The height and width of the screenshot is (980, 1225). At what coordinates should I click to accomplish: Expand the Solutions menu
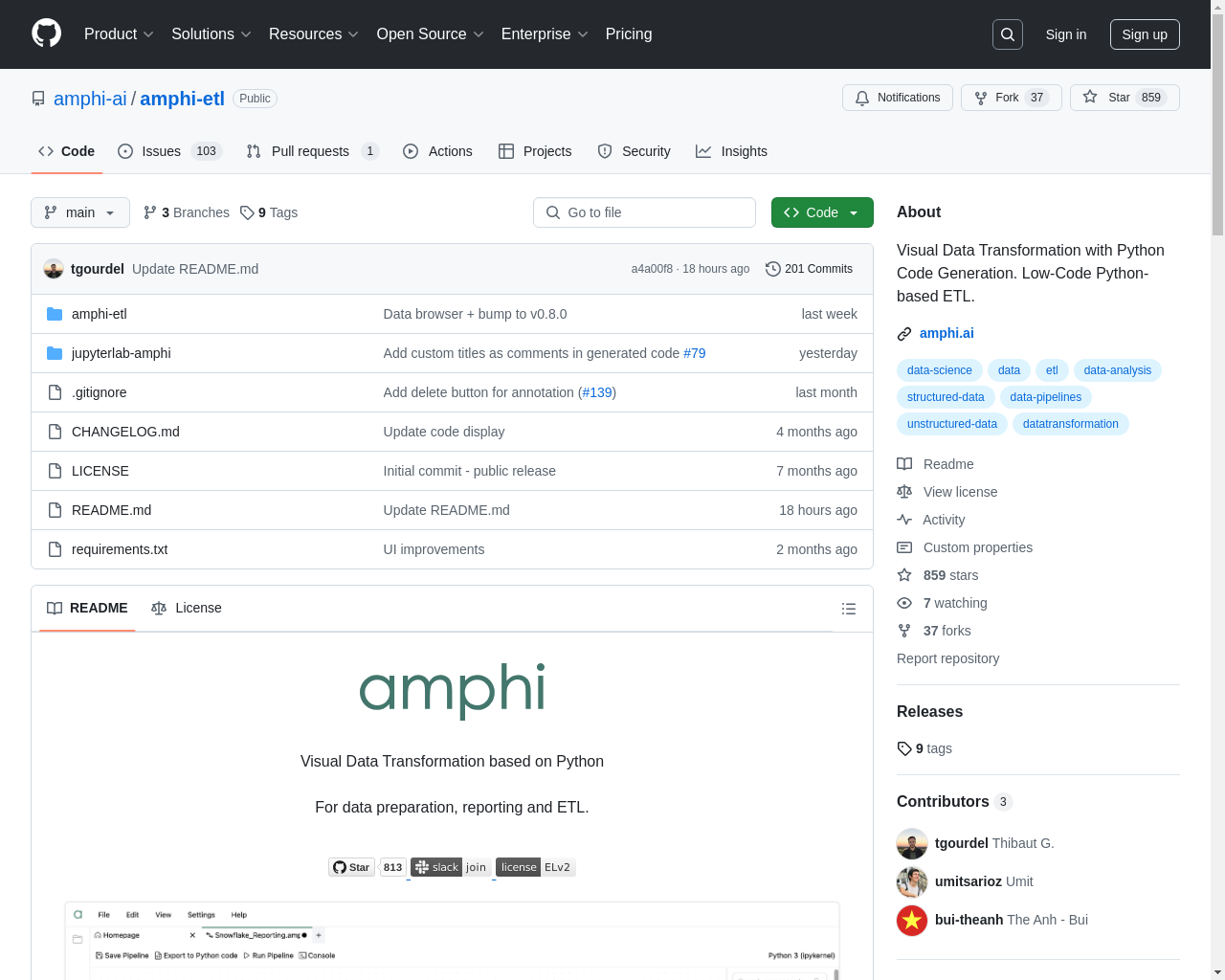[x=211, y=34]
